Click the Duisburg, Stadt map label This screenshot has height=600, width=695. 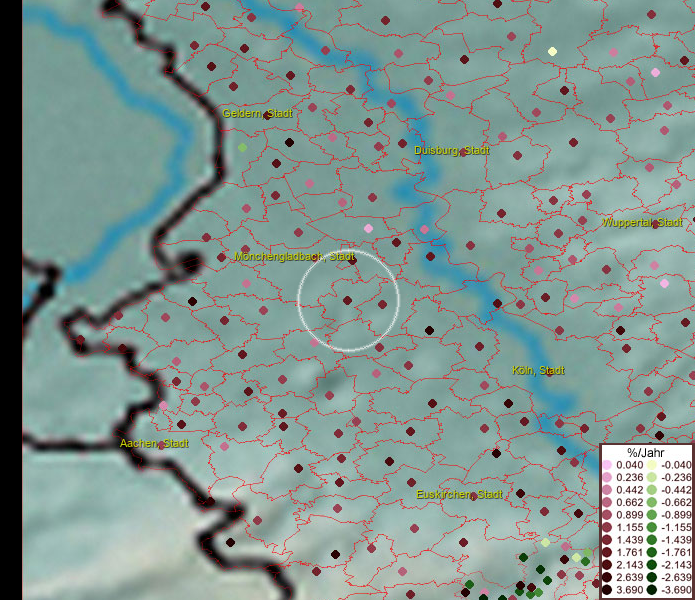pos(452,151)
